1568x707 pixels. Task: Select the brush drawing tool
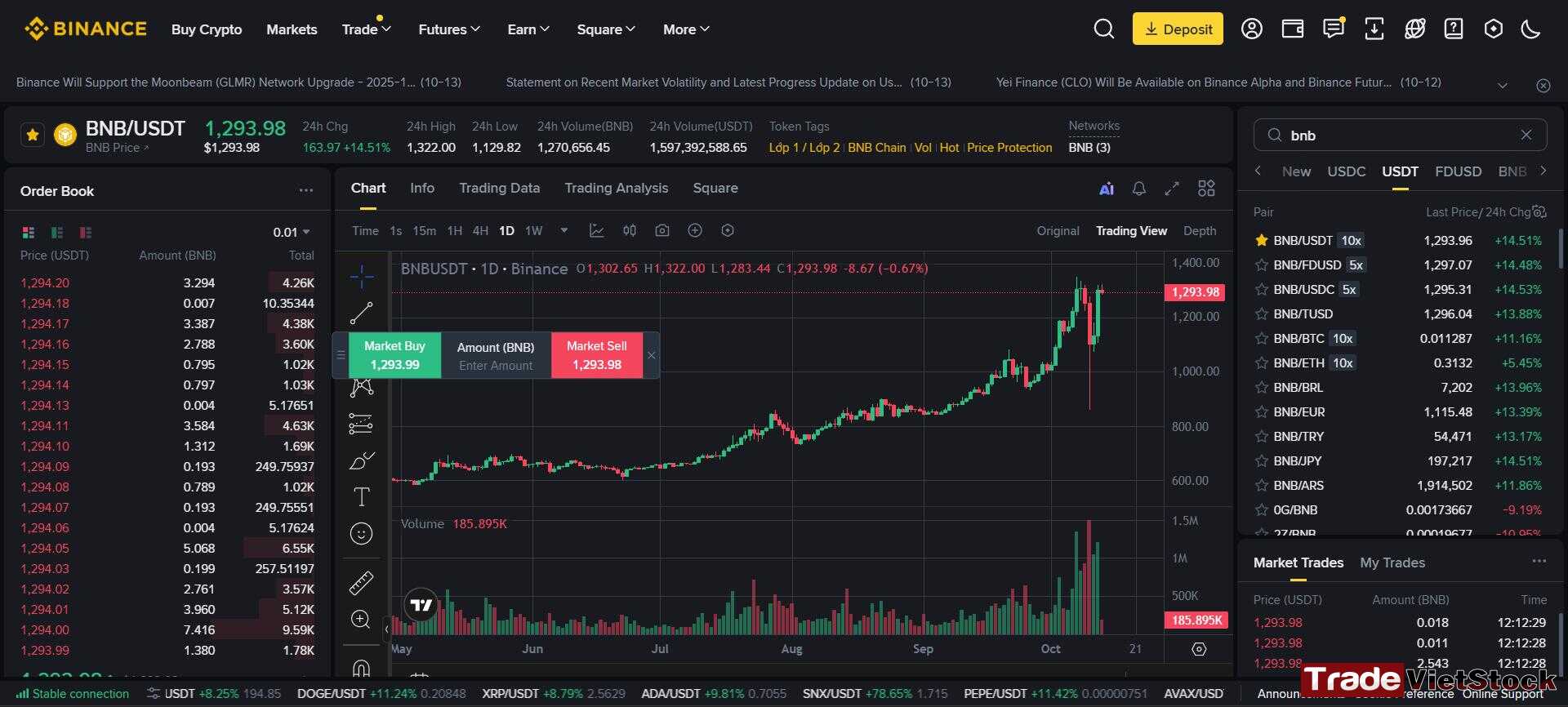[x=361, y=460]
